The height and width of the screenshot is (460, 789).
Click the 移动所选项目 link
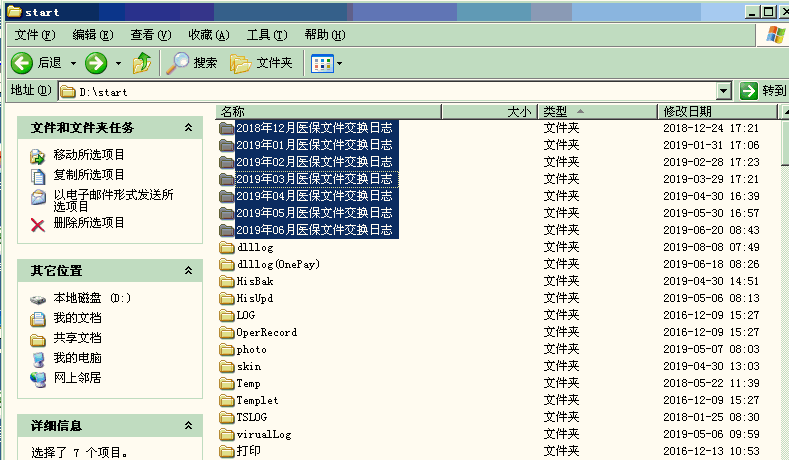[89, 155]
